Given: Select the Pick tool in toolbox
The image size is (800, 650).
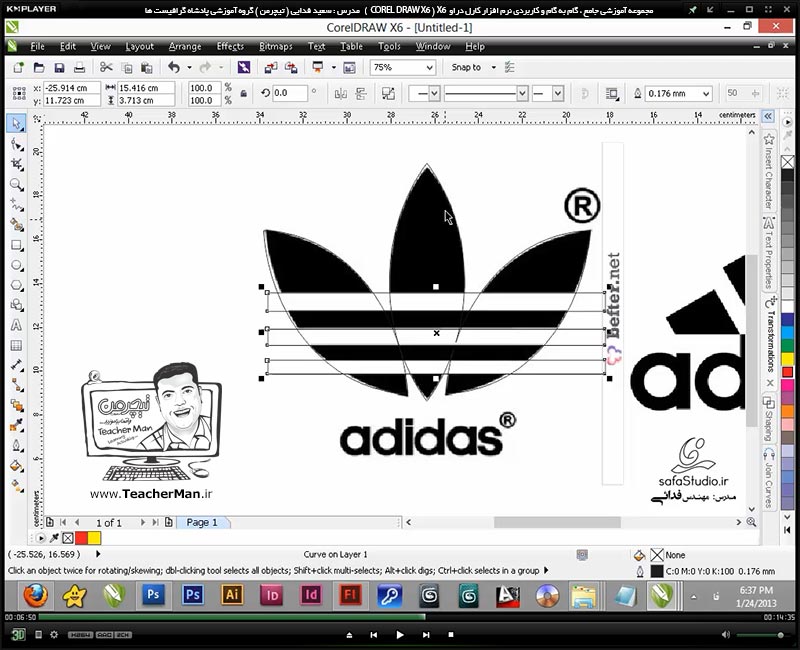Looking at the screenshot, I should pyautogui.click(x=17, y=123).
